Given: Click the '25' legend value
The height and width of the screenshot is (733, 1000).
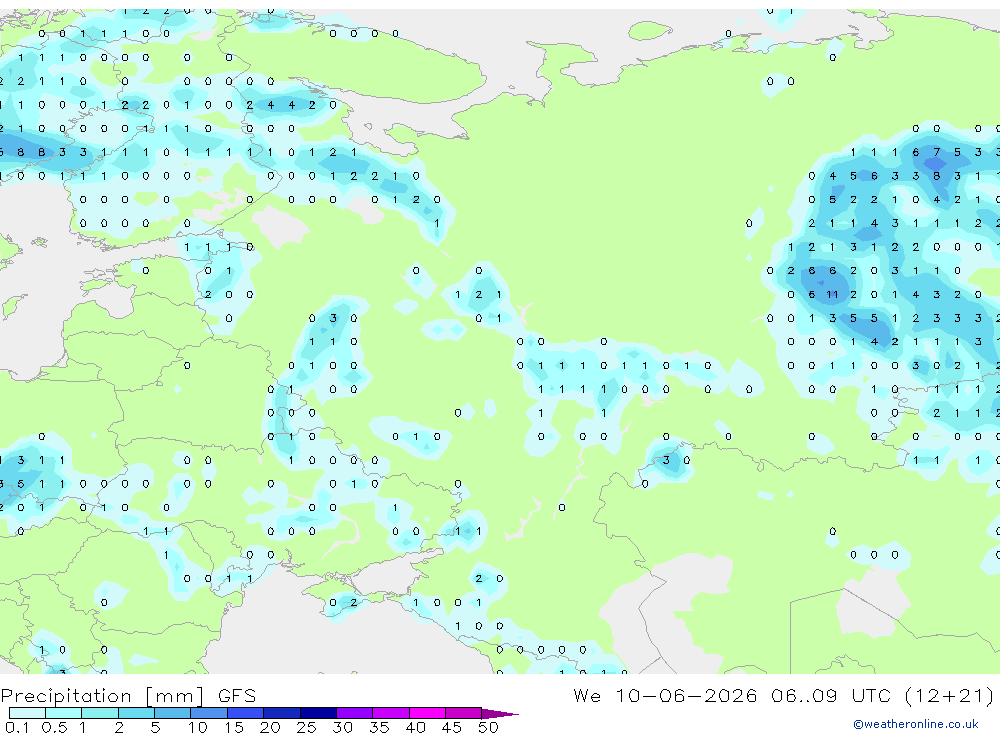Looking at the screenshot, I should 306,727.
